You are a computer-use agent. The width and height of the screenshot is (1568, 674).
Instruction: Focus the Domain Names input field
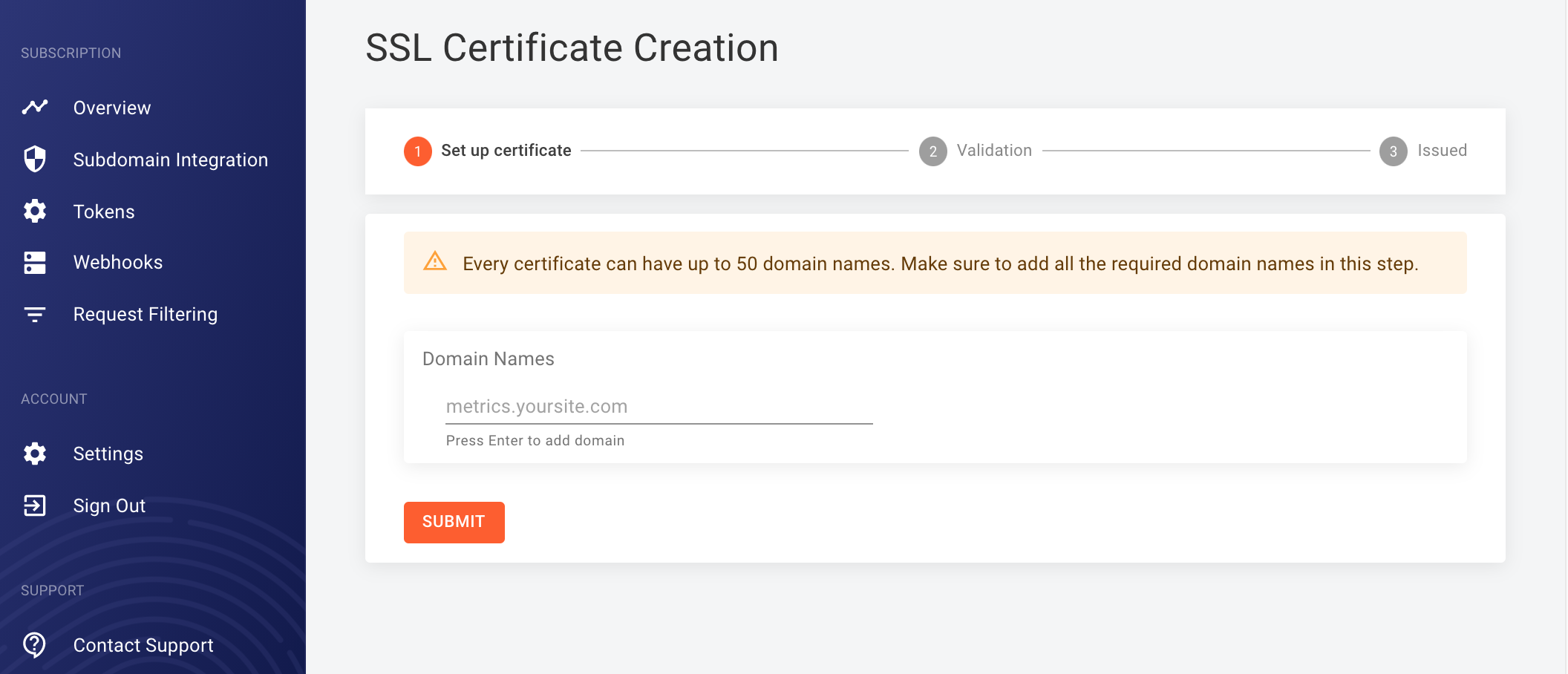659,407
